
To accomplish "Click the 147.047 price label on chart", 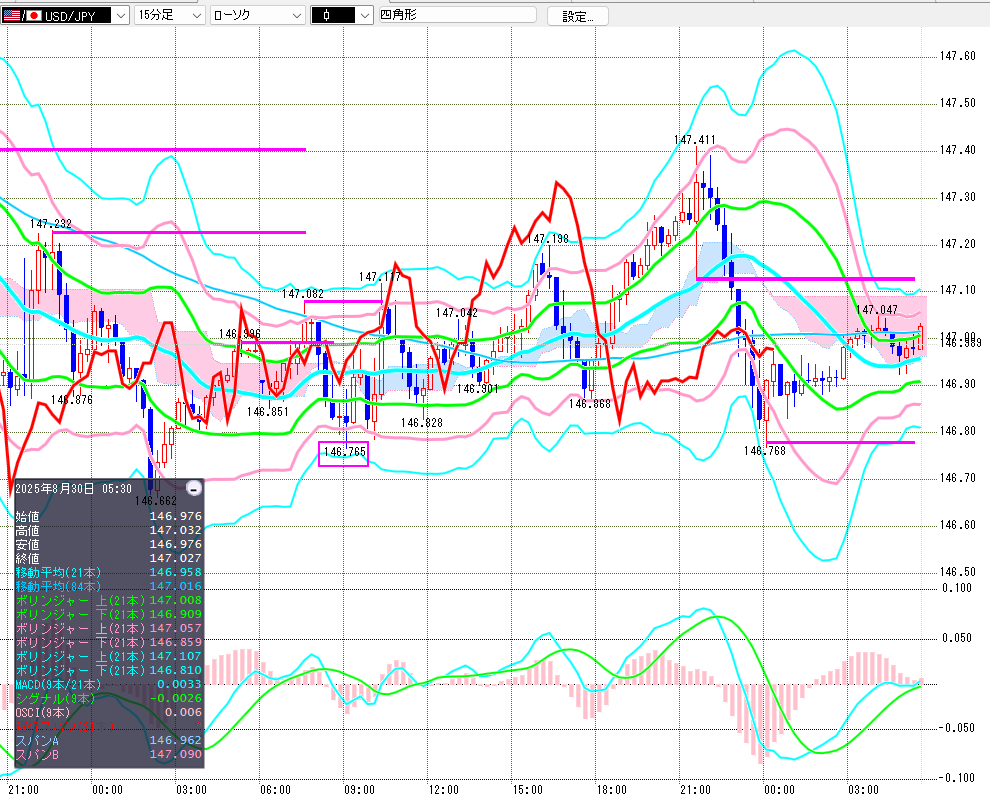I will [x=876, y=310].
